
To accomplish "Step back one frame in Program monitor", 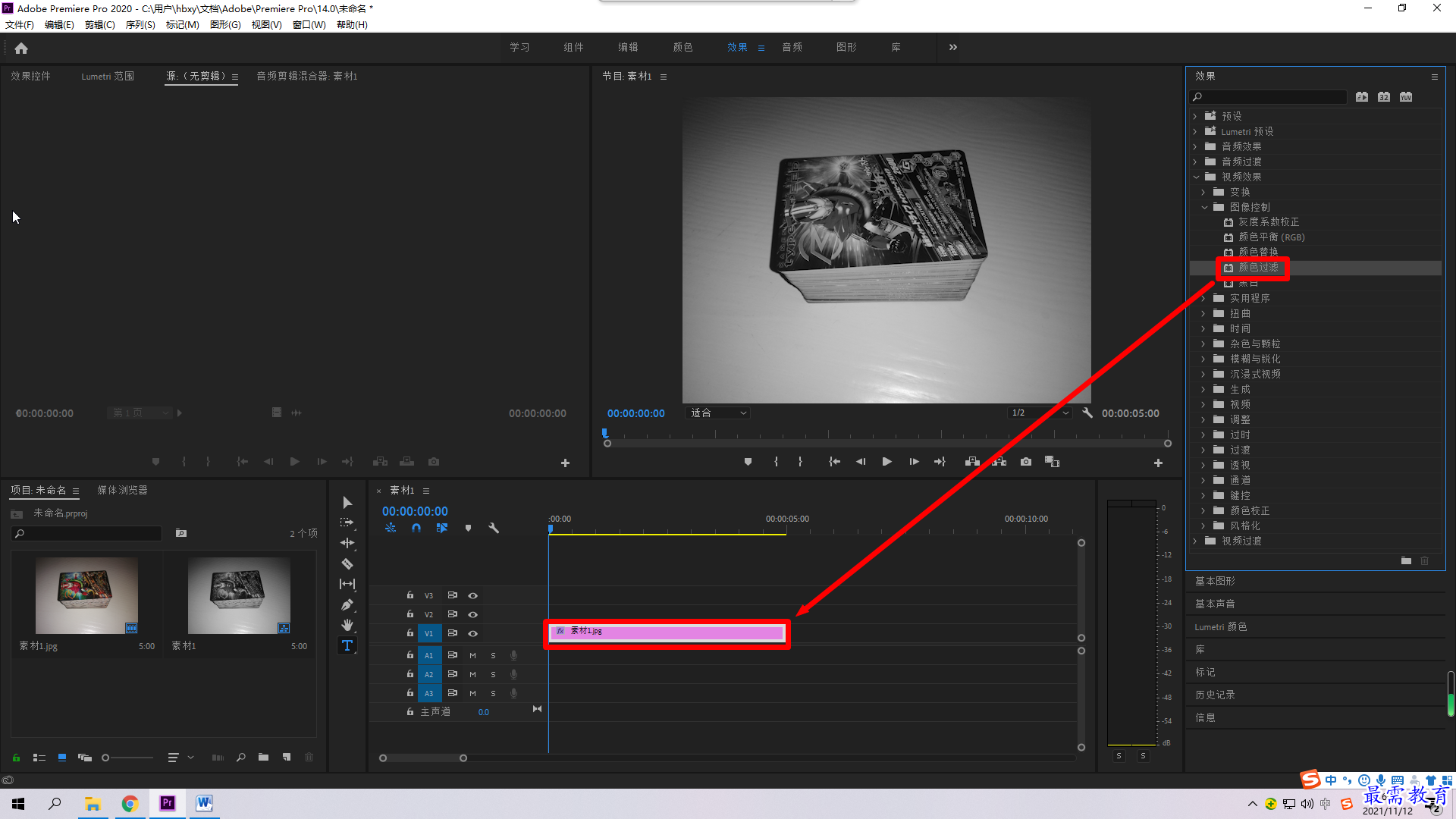I will coord(861,462).
